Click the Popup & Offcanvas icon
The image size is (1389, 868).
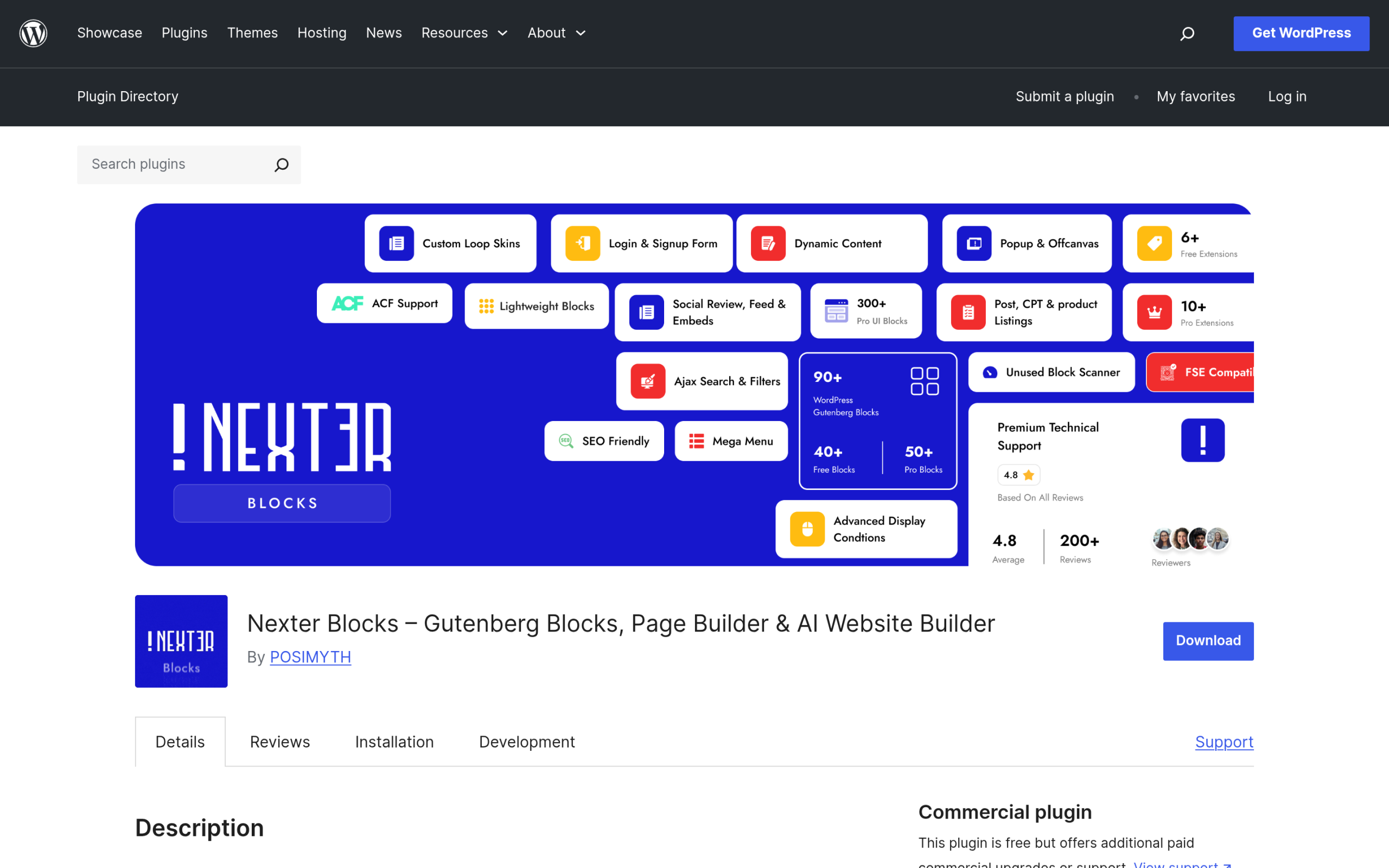point(974,244)
